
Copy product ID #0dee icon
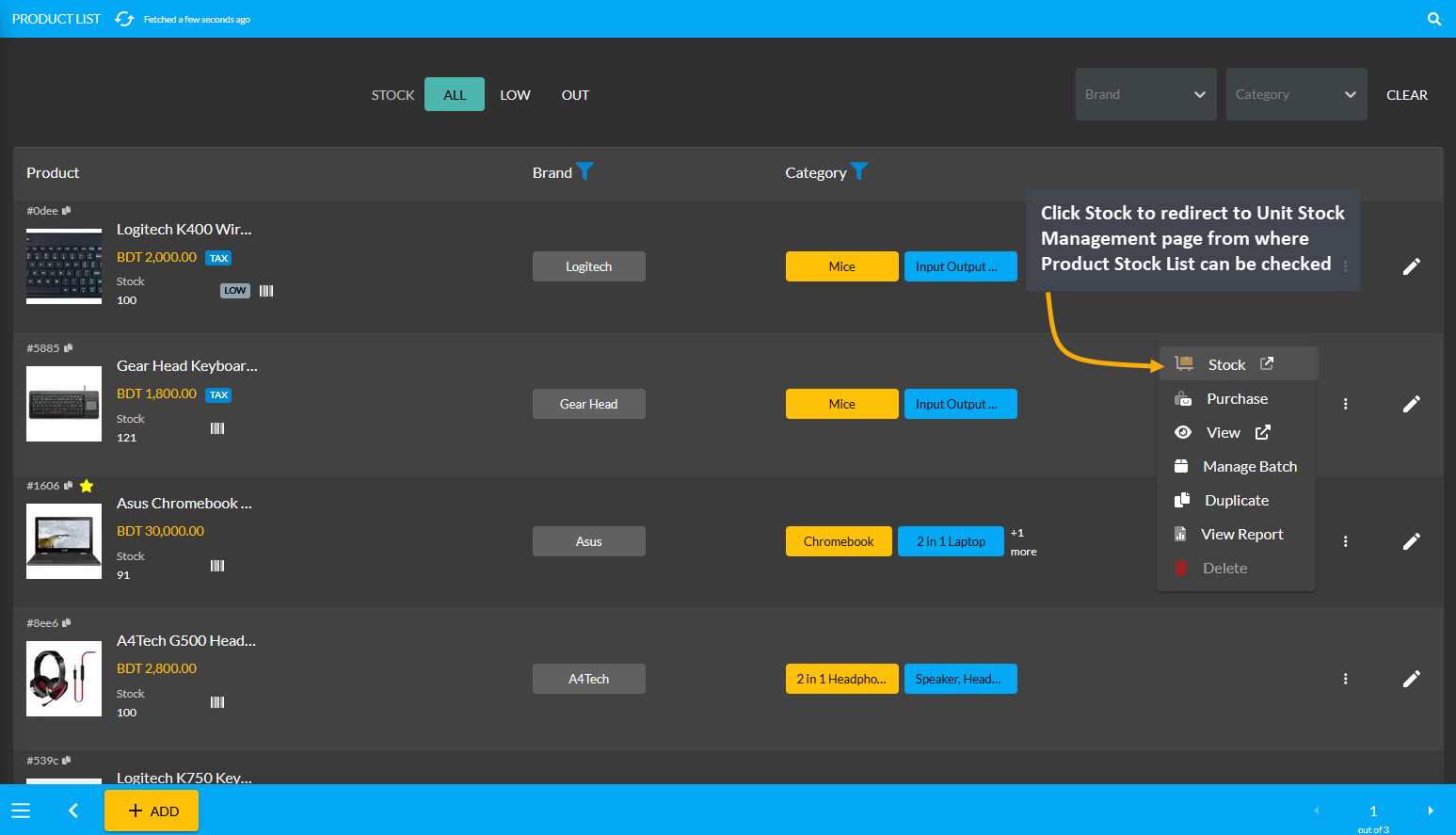pyautogui.click(x=67, y=211)
